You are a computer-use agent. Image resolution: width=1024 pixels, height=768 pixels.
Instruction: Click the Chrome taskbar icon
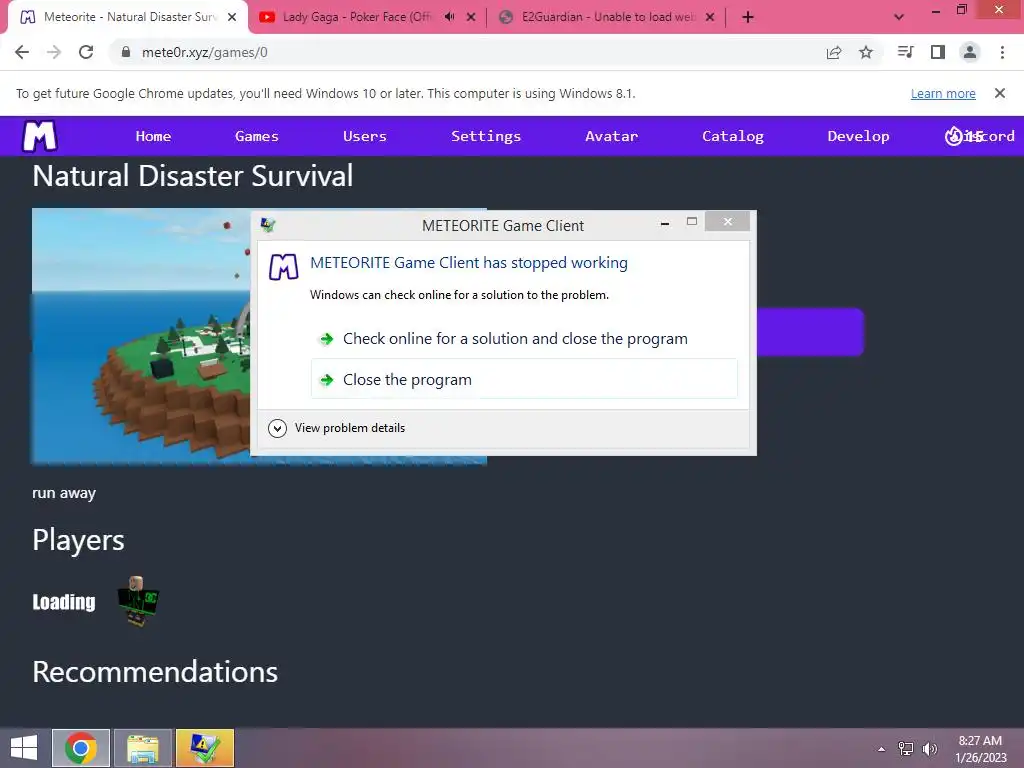point(81,748)
